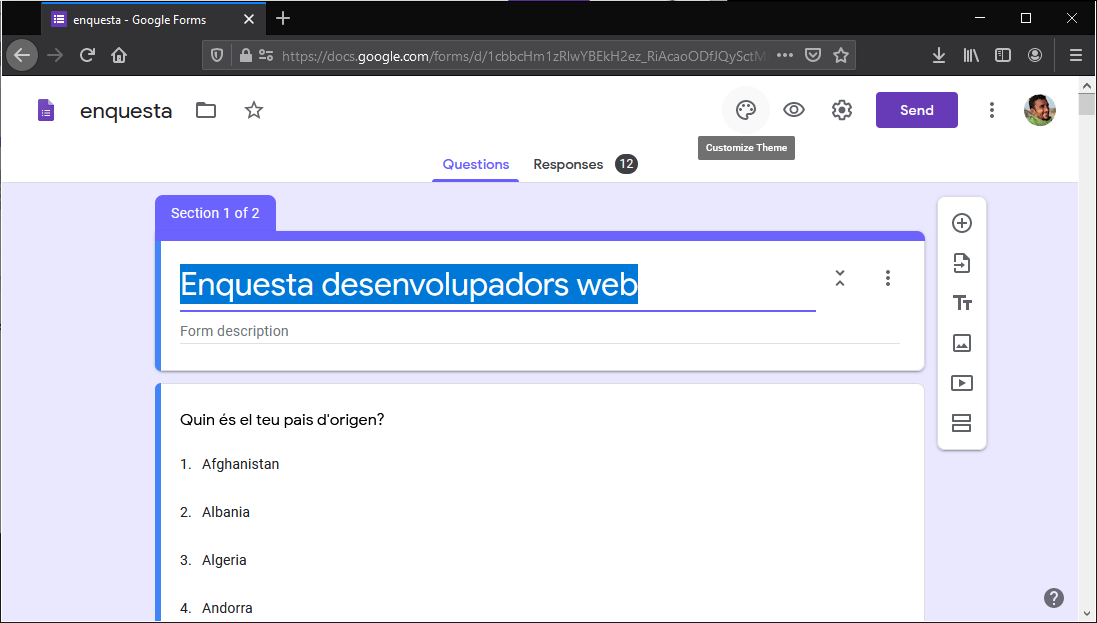The image size is (1097, 623).
Task: Collapse the section with chevron arrows
Action: pos(840,278)
